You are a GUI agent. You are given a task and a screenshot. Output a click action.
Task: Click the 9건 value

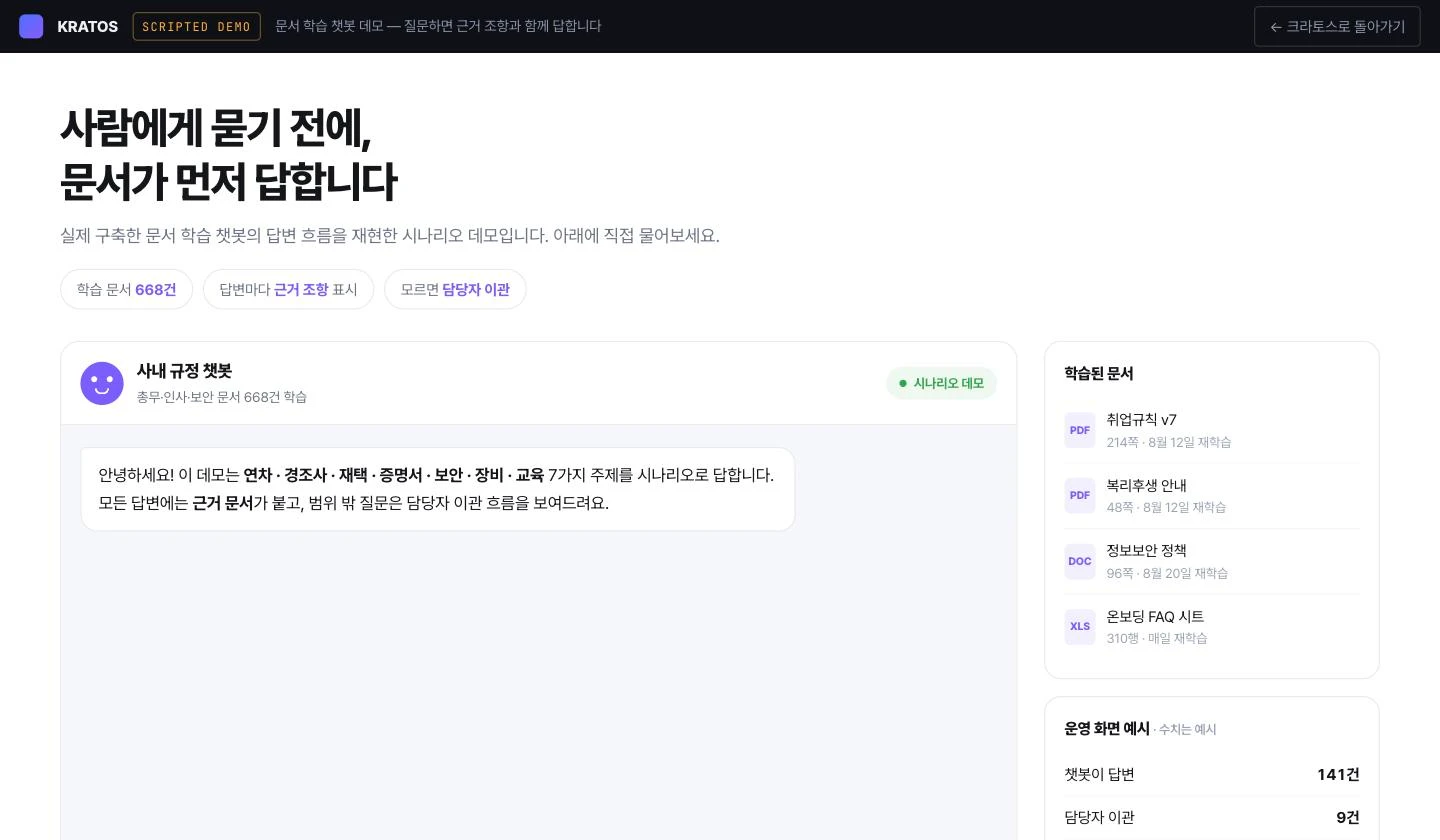click(1348, 817)
